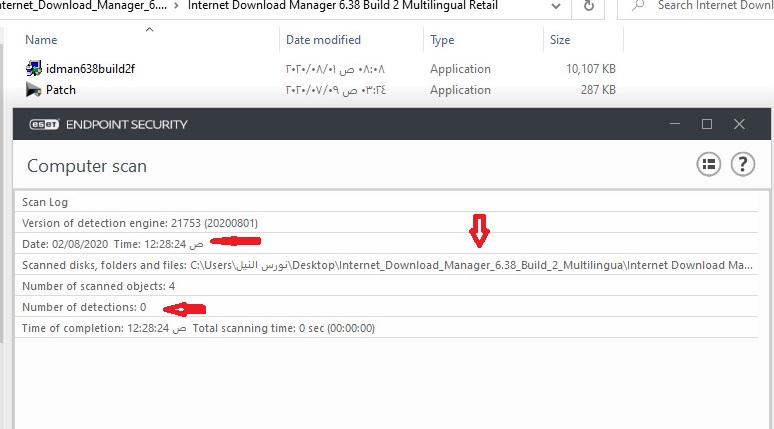This screenshot has width=774, height=429.
Task: Select the Patch application file icon
Action: click(x=34, y=90)
